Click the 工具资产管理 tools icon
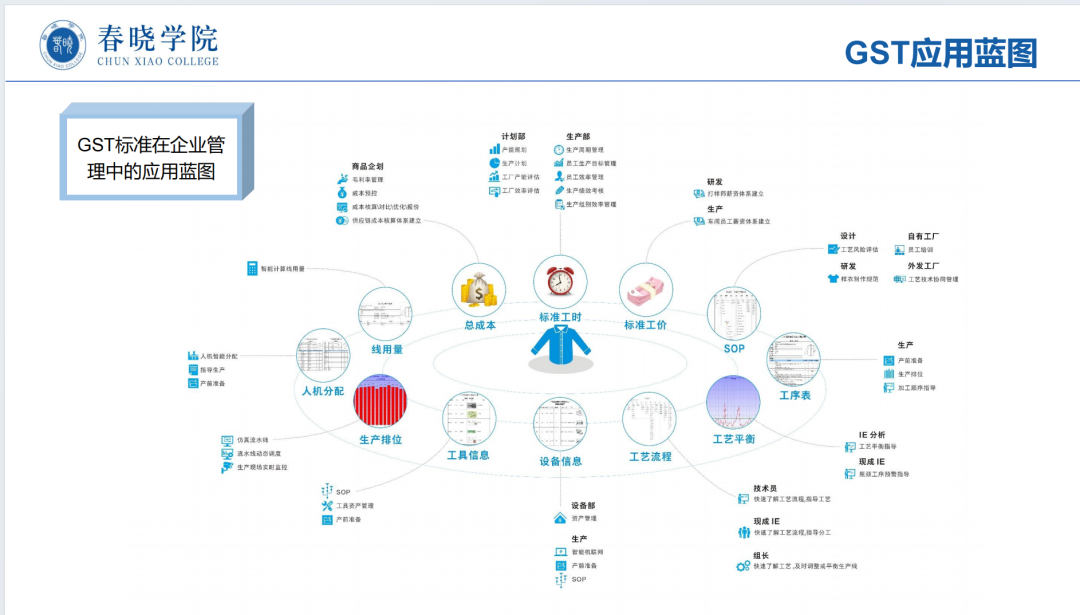This screenshot has height=615, width=1080. 327,505
